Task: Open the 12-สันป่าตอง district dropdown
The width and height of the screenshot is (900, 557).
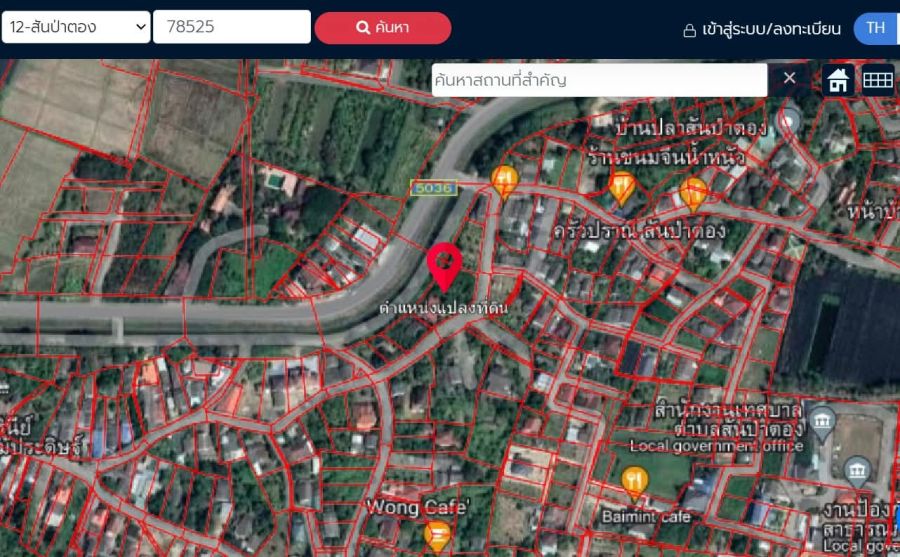Action: (x=75, y=27)
